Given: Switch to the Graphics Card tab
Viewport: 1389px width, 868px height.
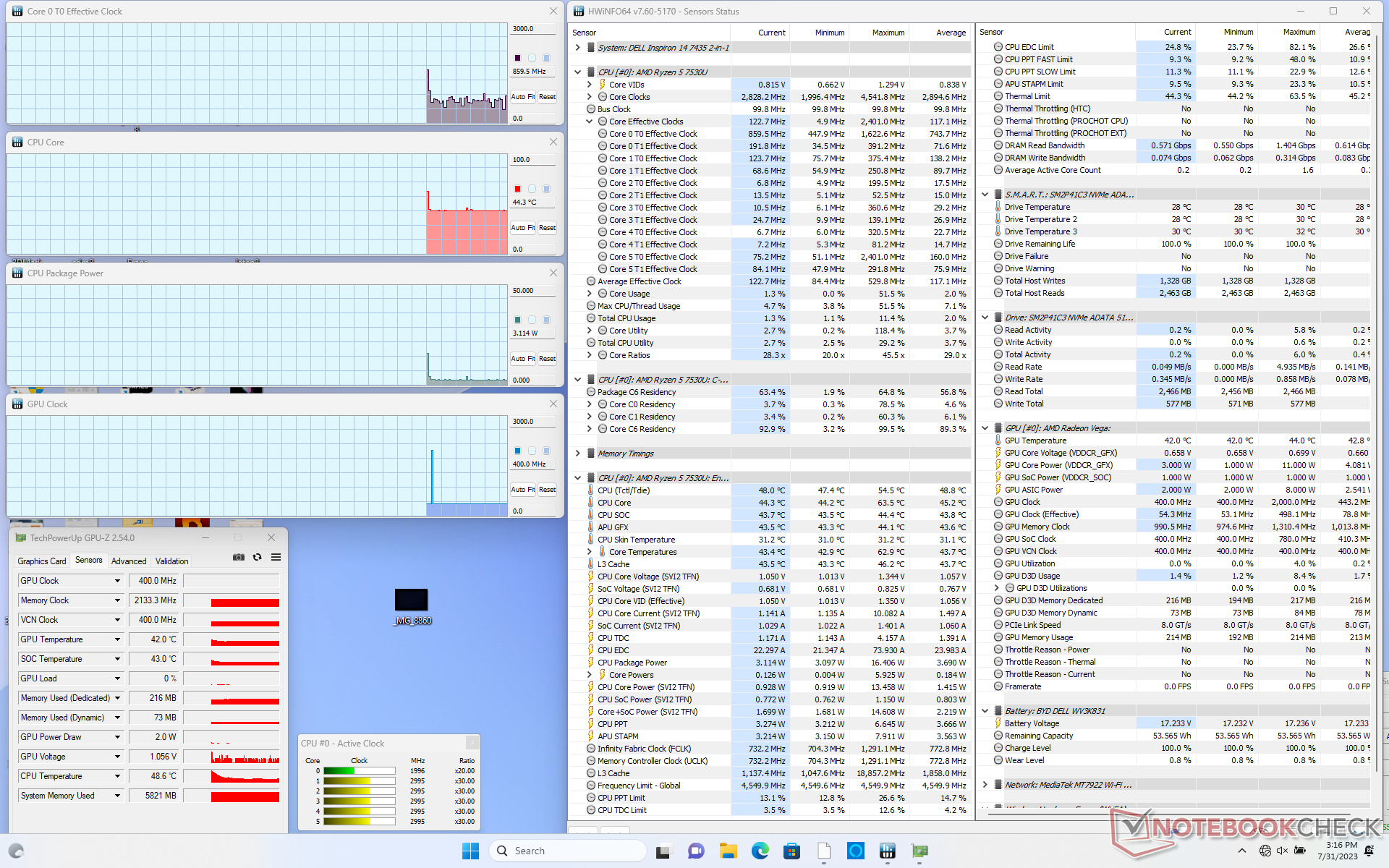Looking at the screenshot, I should (x=41, y=561).
